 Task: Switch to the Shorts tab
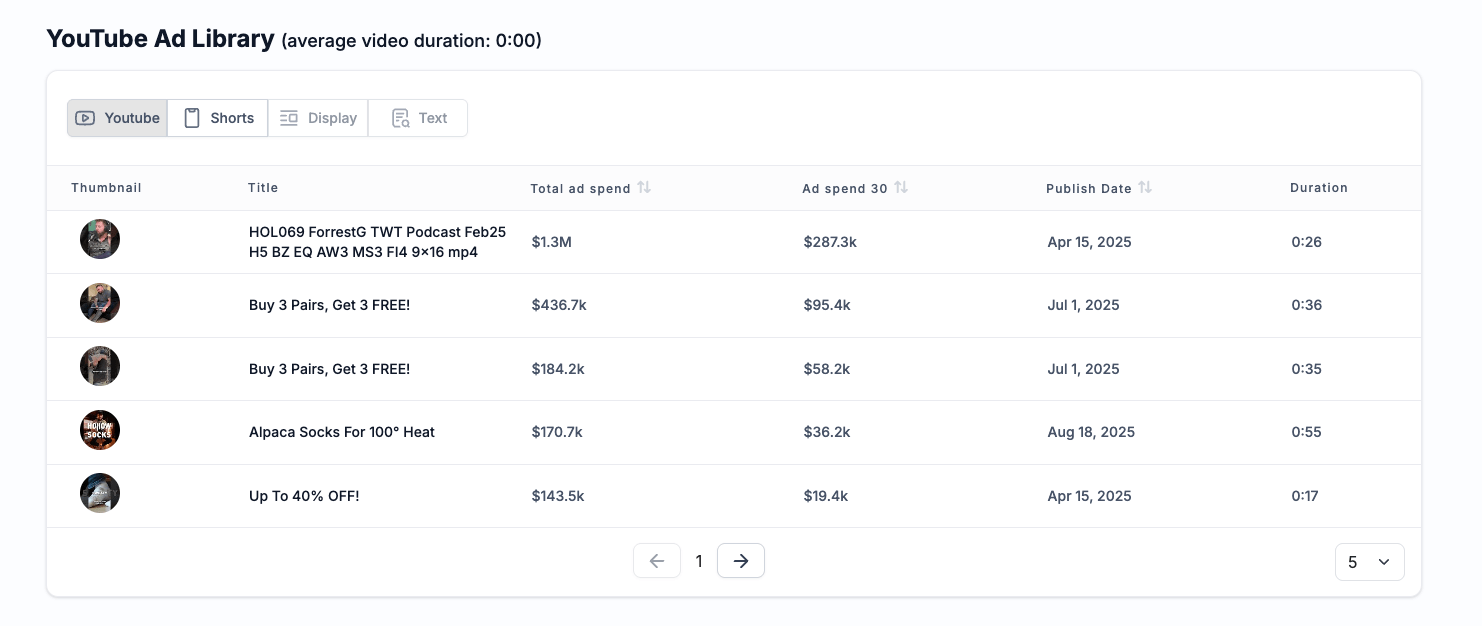tap(218, 118)
